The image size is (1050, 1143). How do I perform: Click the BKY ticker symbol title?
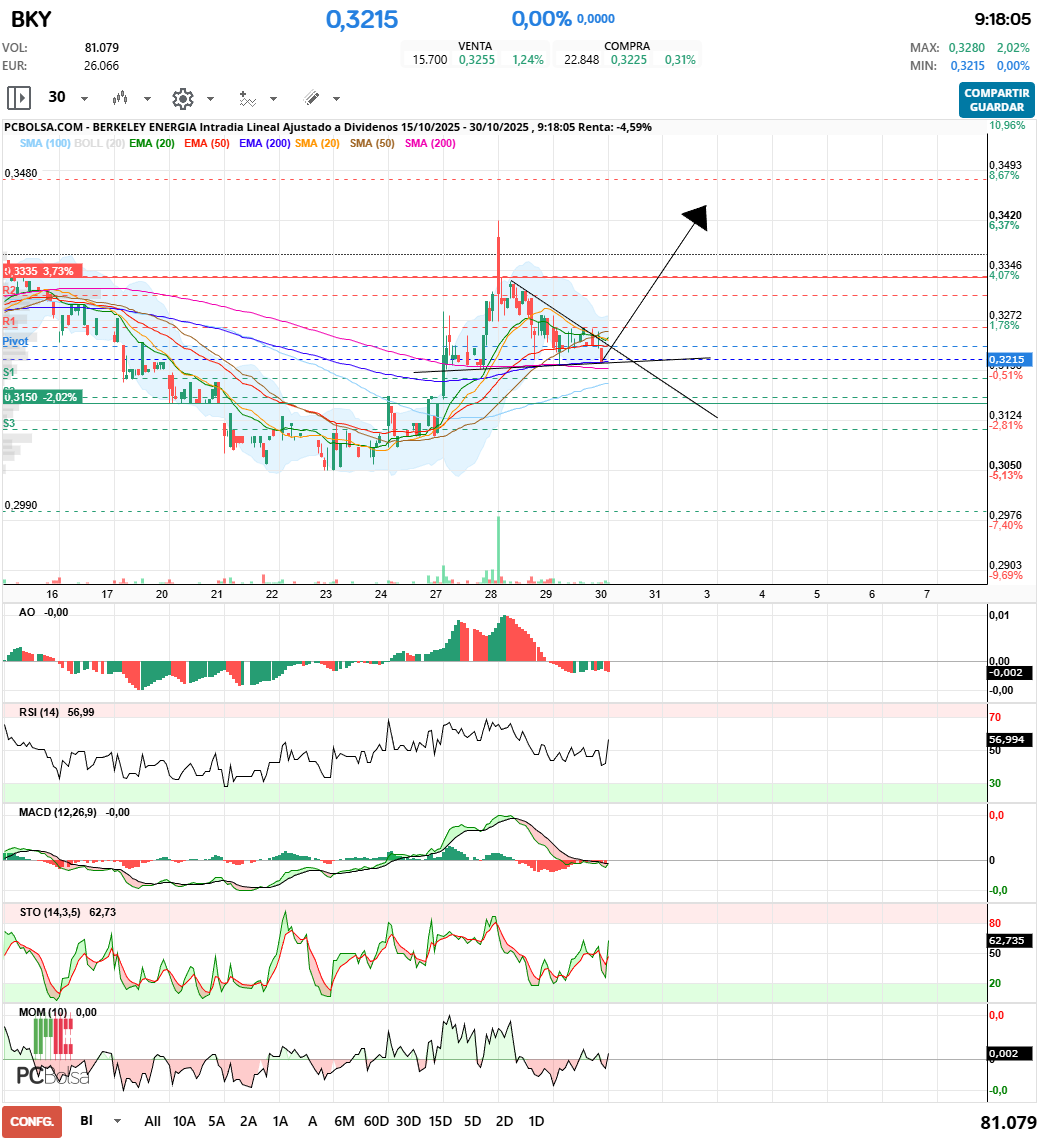31,19
